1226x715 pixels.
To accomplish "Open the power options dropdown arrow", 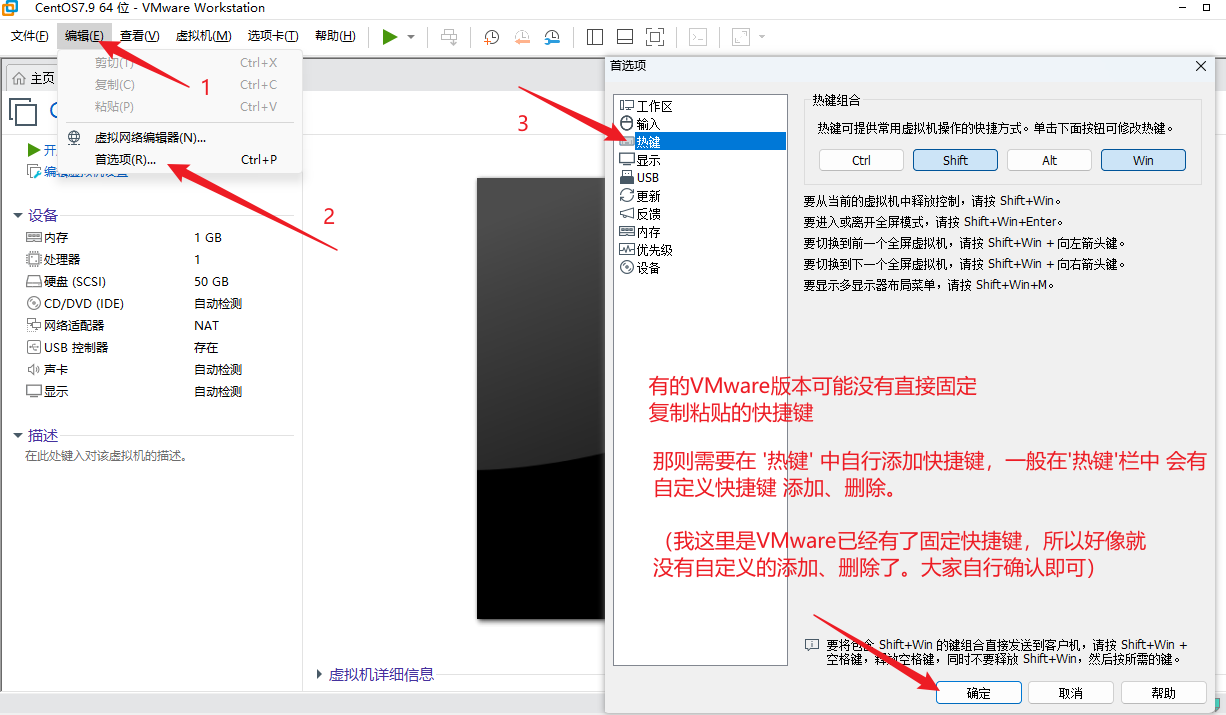I will tap(411, 37).
